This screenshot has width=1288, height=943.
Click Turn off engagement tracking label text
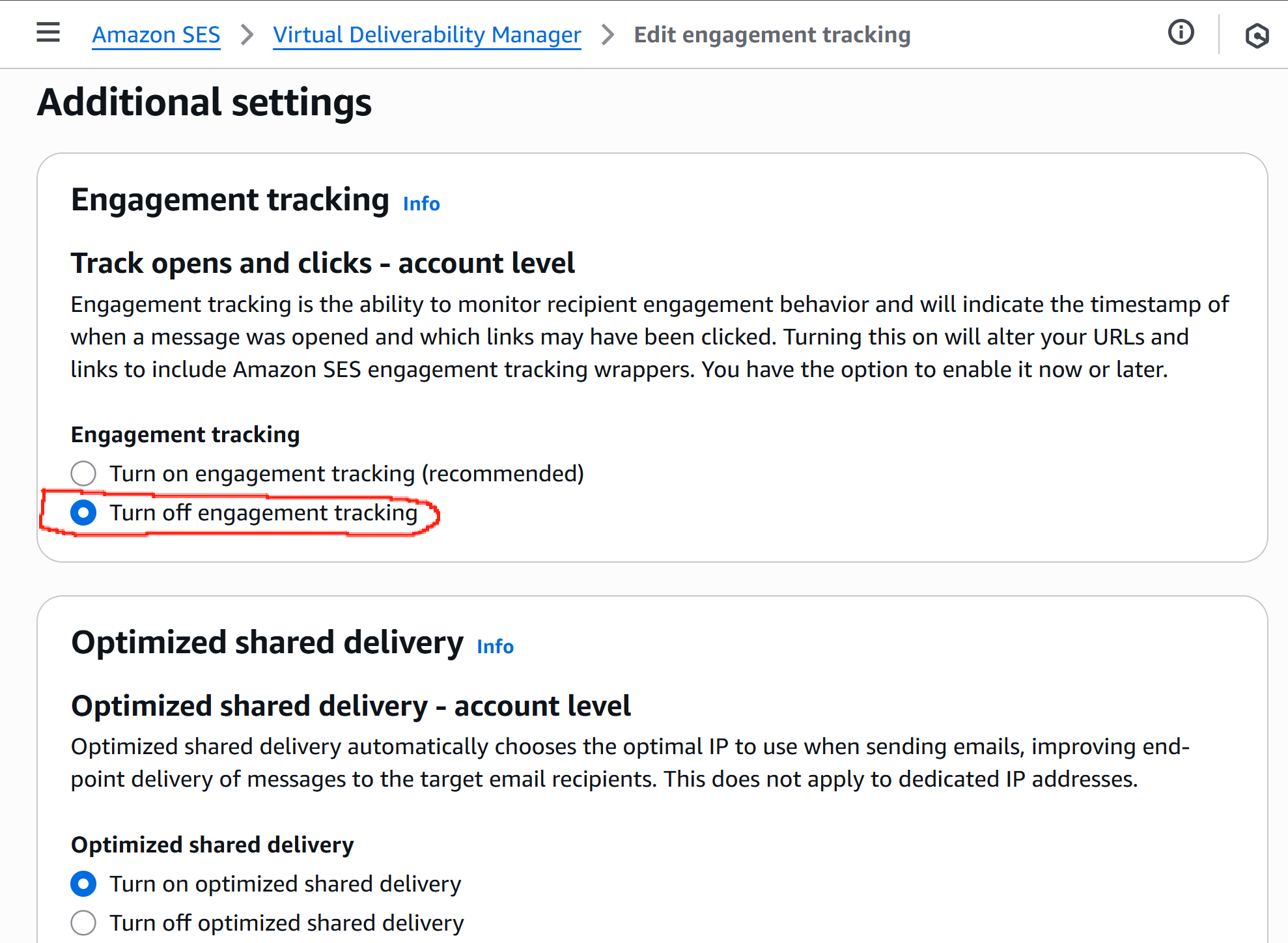264,513
